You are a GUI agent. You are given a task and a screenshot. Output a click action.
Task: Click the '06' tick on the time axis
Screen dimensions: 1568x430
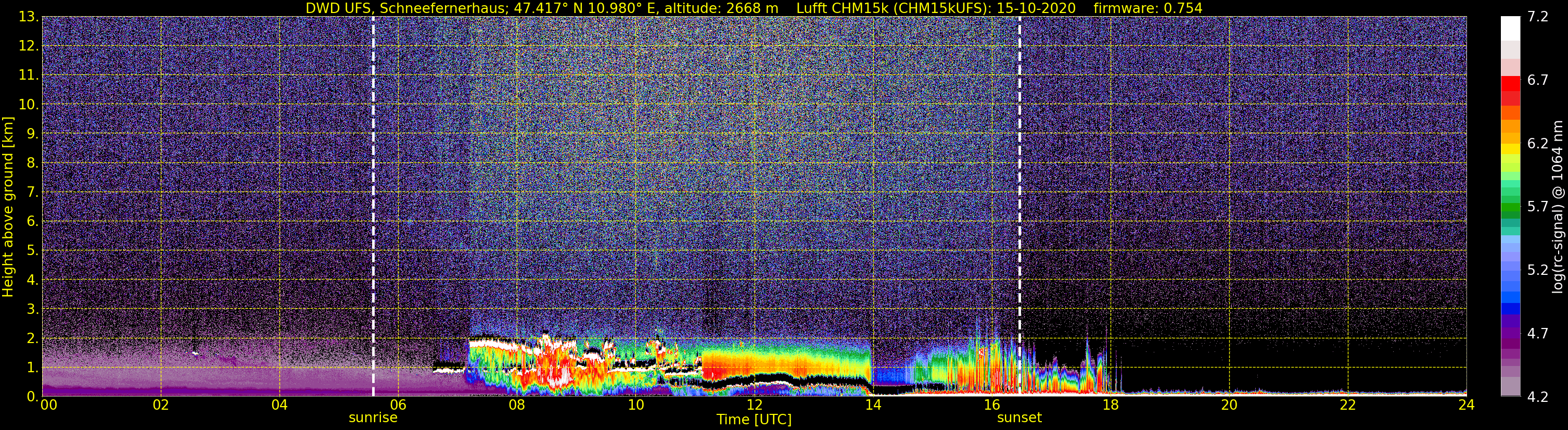[398, 405]
